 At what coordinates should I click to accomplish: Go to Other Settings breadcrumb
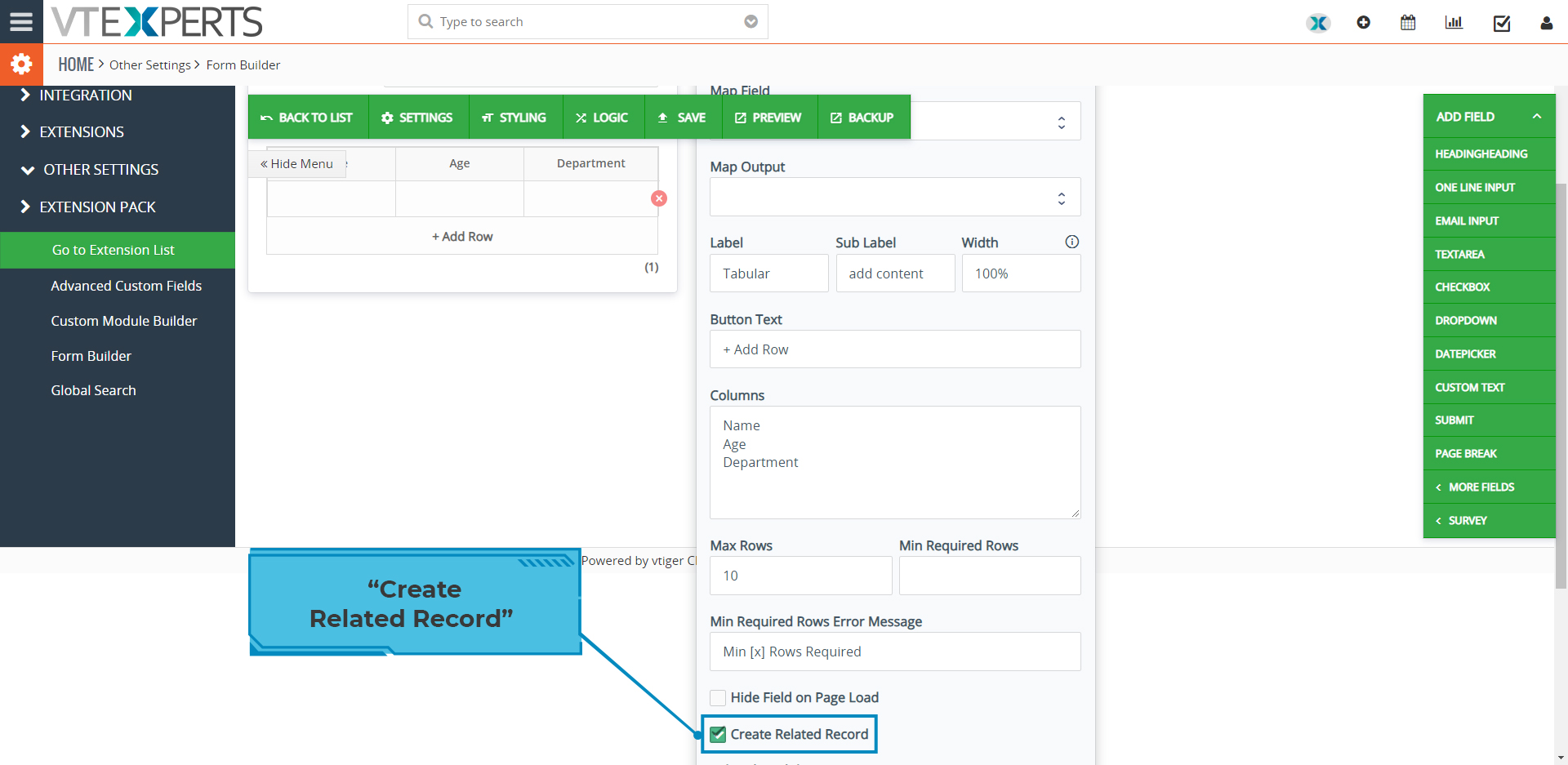click(x=150, y=65)
